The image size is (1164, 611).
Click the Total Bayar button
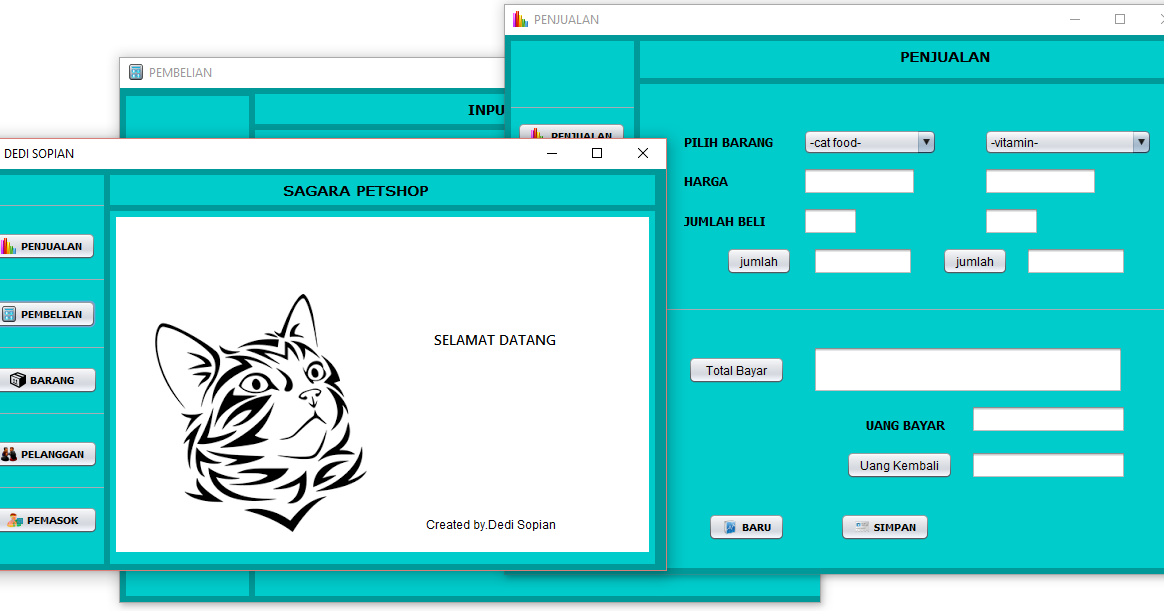[x=736, y=370]
